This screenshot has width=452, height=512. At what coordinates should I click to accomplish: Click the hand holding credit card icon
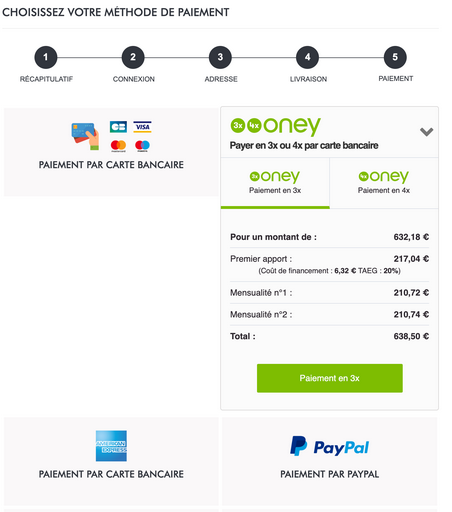tap(86, 136)
